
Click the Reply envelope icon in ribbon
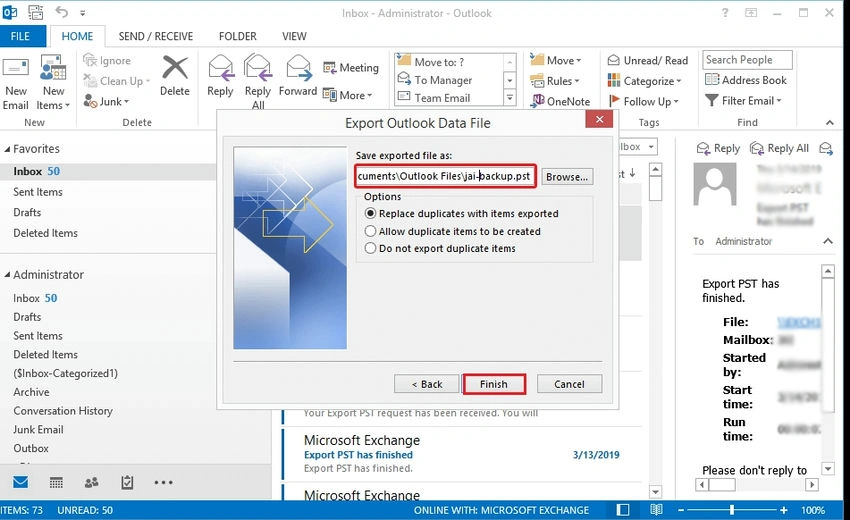(x=220, y=68)
